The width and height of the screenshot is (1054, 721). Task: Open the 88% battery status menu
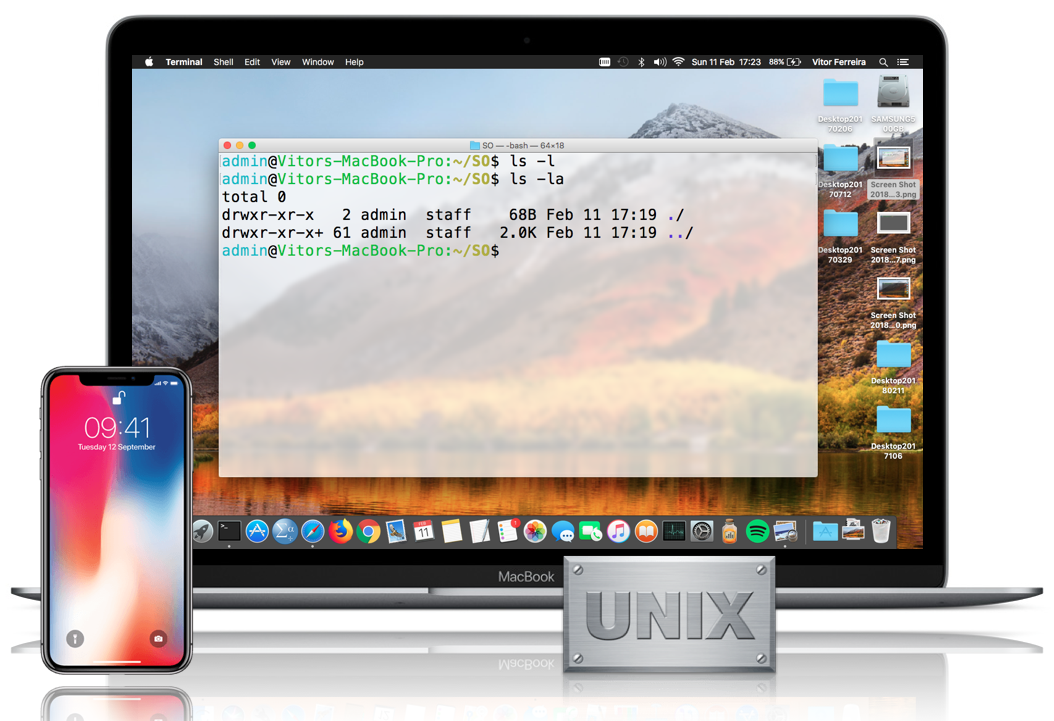pyautogui.click(x=785, y=62)
